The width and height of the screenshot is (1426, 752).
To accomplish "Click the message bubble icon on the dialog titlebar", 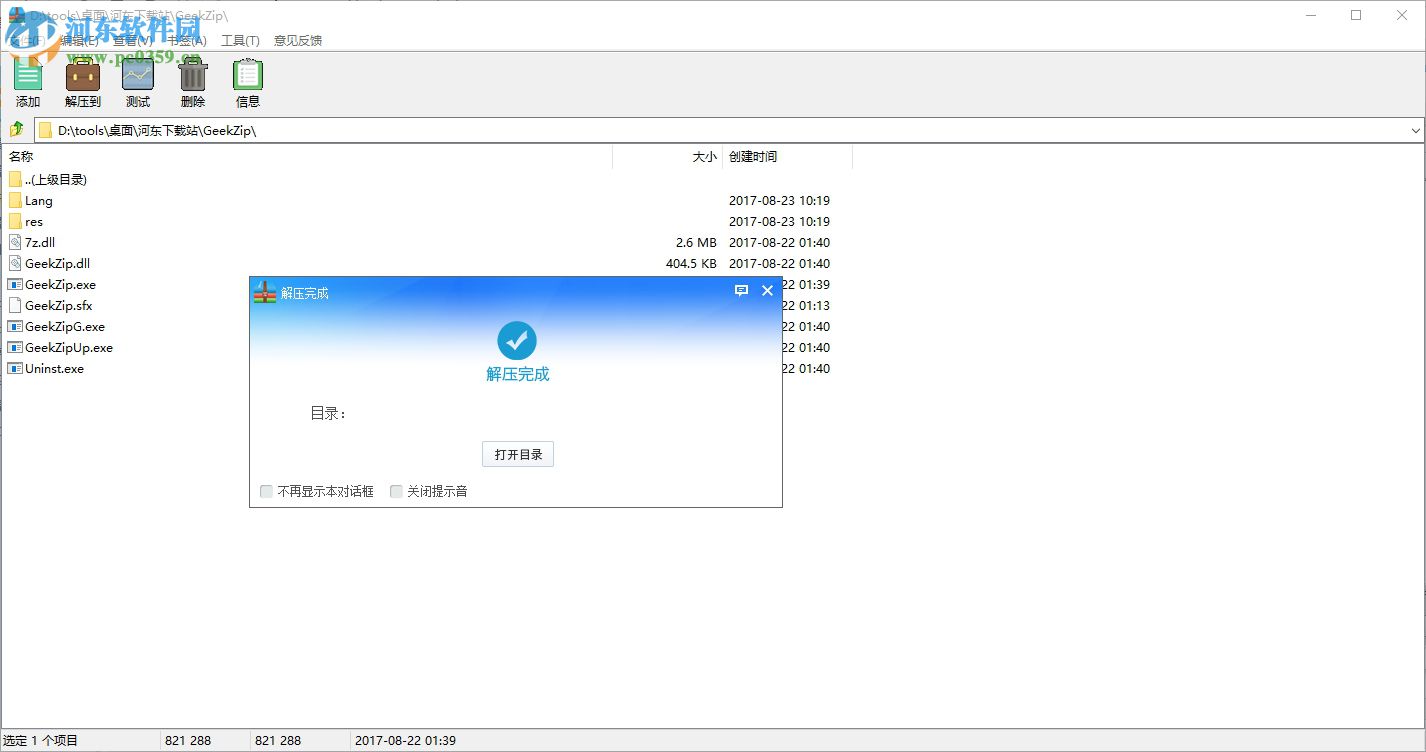I will [741, 291].
